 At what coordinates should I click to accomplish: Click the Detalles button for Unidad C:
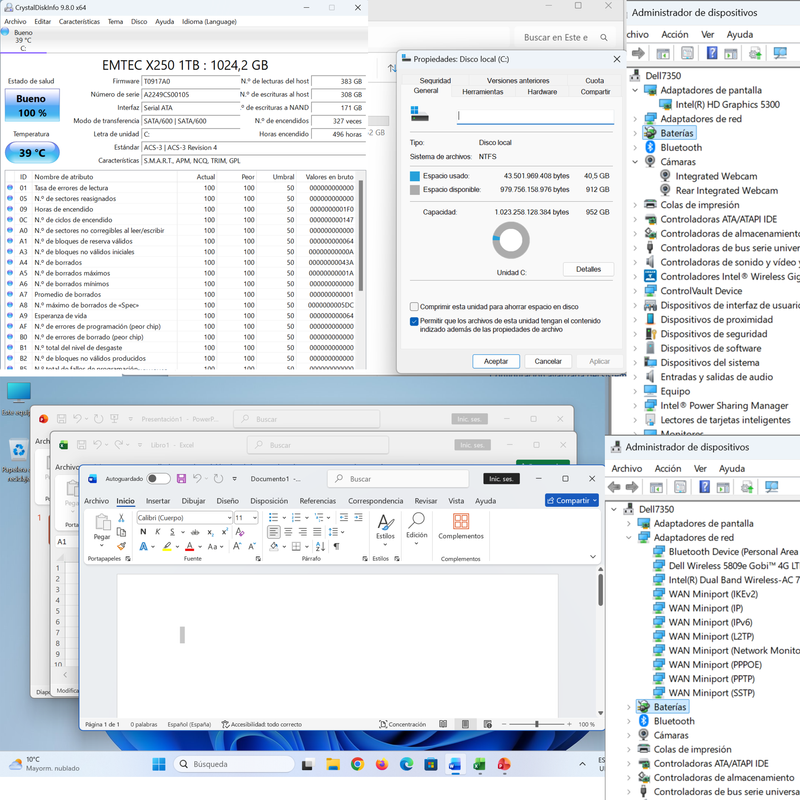click(588, 269)
